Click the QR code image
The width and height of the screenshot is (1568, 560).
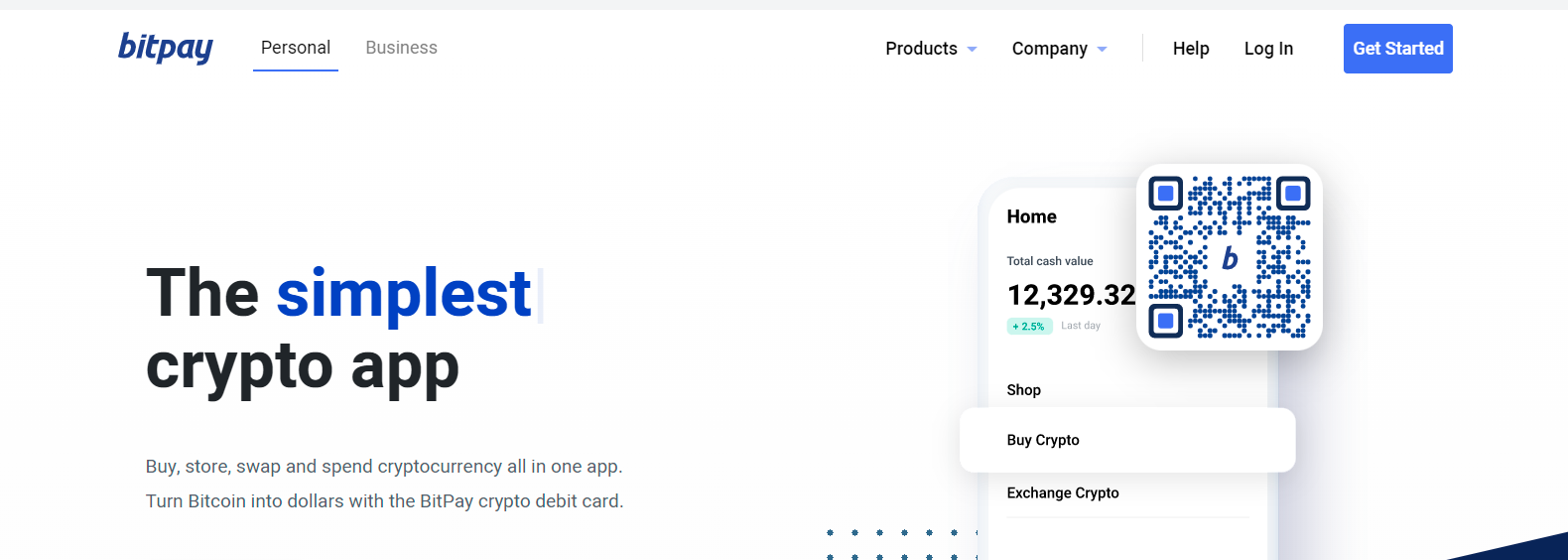coord(1230,257)
